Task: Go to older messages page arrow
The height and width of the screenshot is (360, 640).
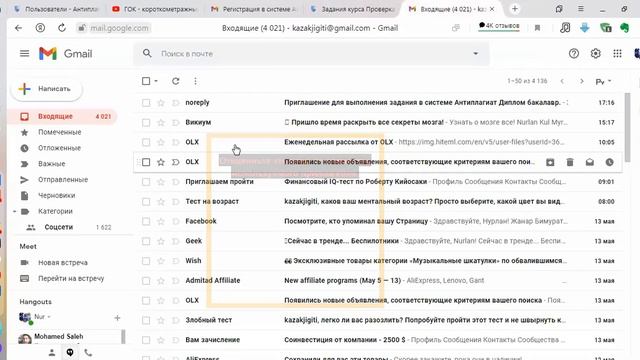Action: (x=582, y=81)
